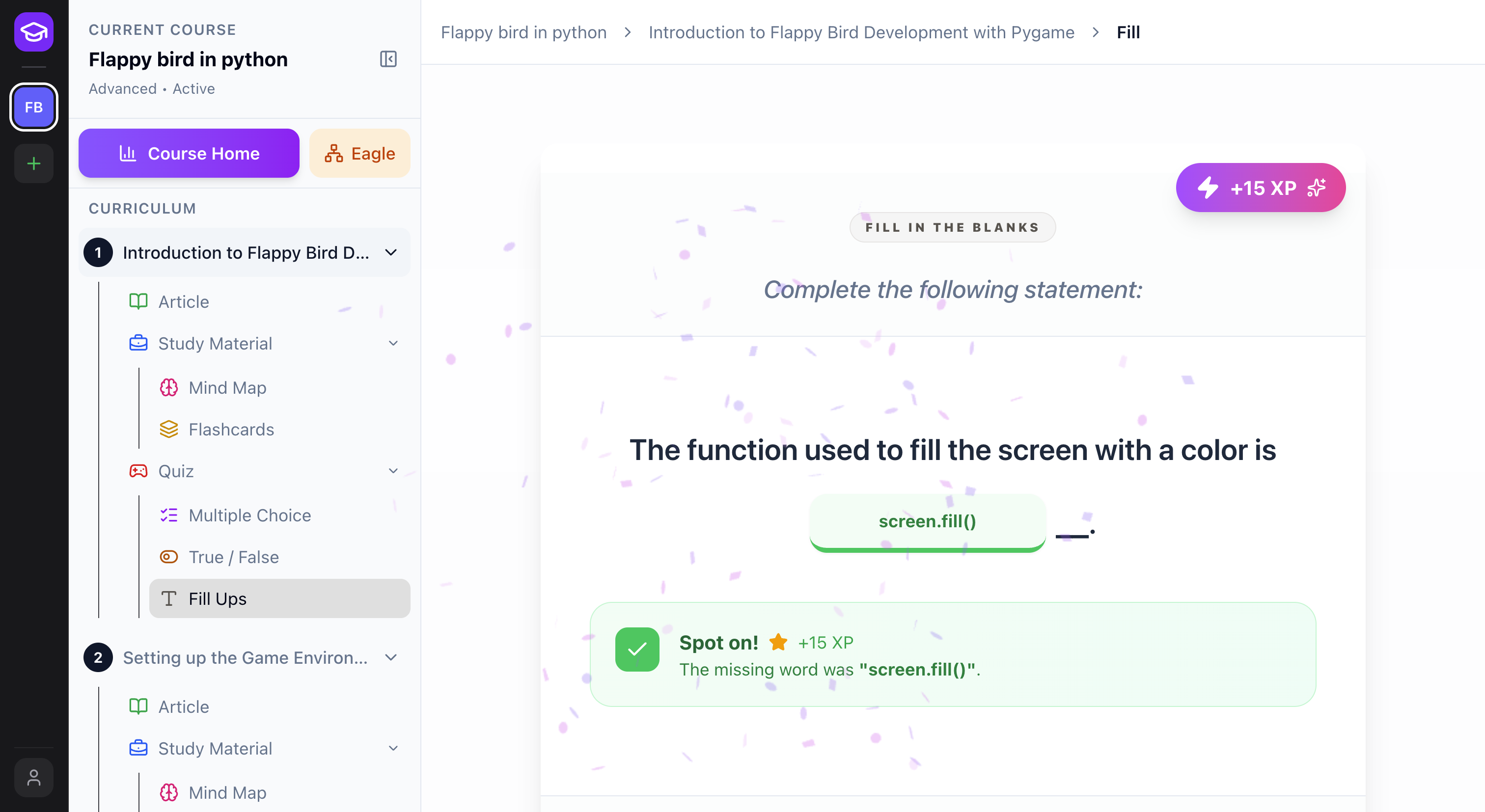This screenshot has height=812, width=1485.
Task: Open Multiple Choice quiz item
Action: (x=249, y=515)
